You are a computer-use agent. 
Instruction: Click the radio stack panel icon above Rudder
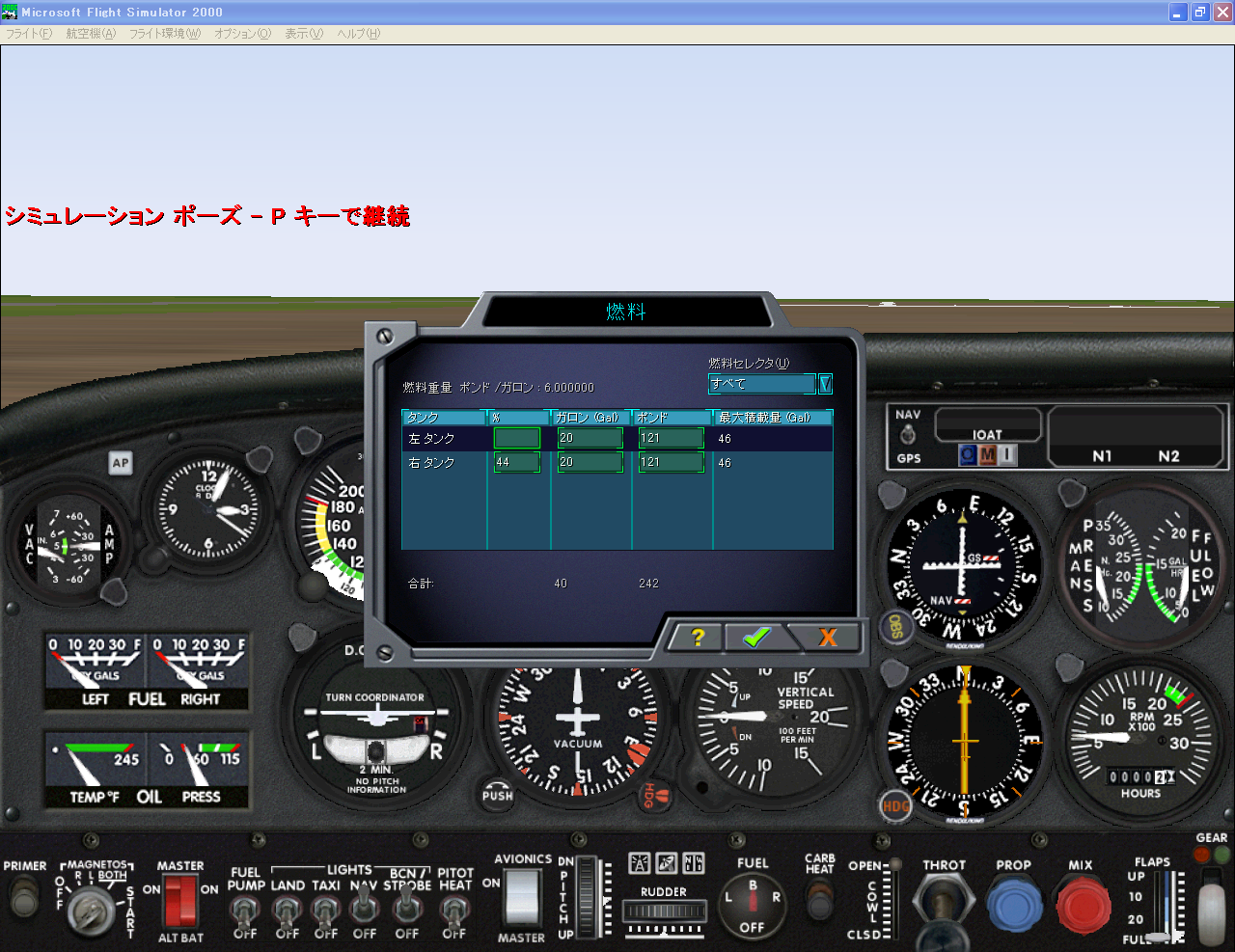tap(693, 863)
